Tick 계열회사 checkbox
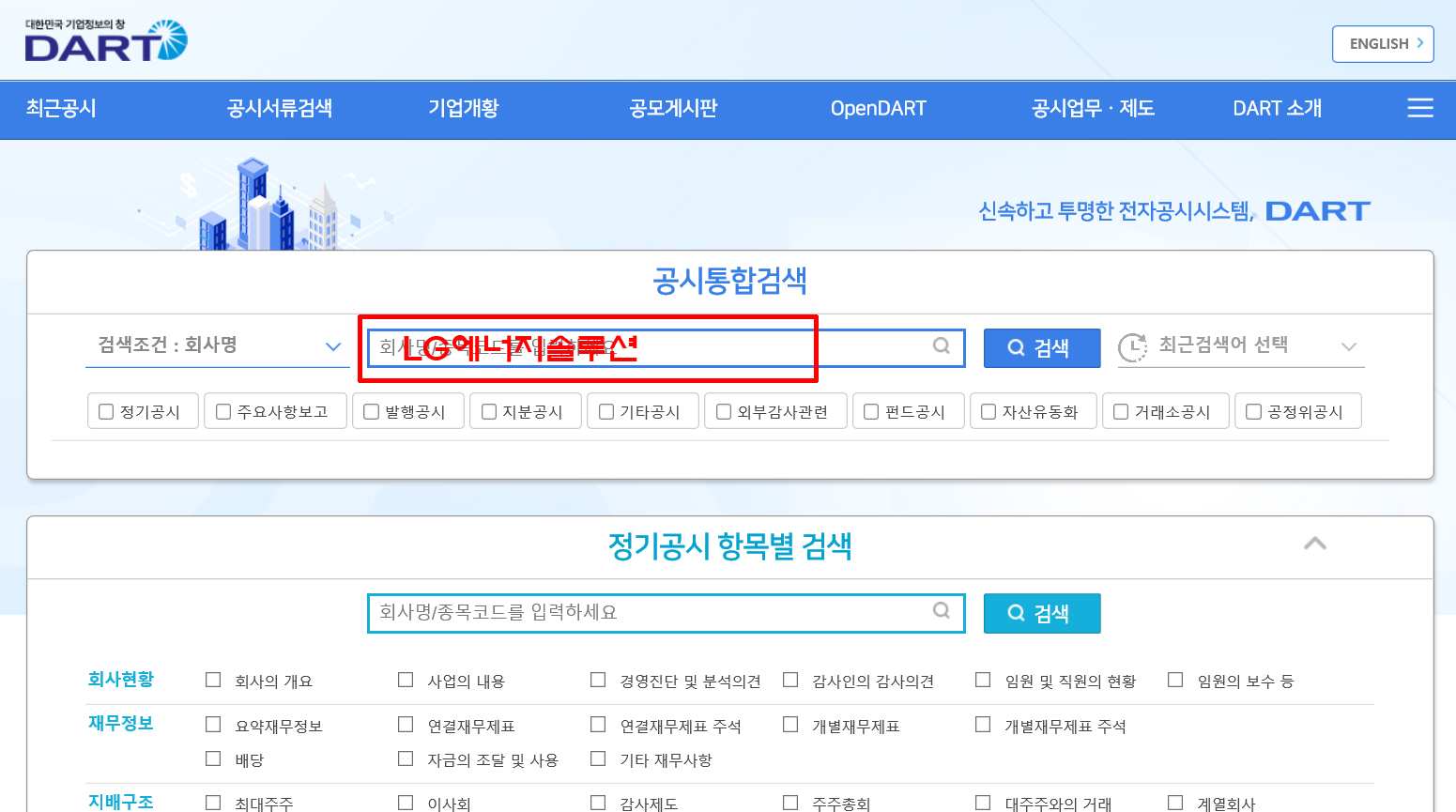Viewport: 1456px width, 812px height. pos(1175,803)
